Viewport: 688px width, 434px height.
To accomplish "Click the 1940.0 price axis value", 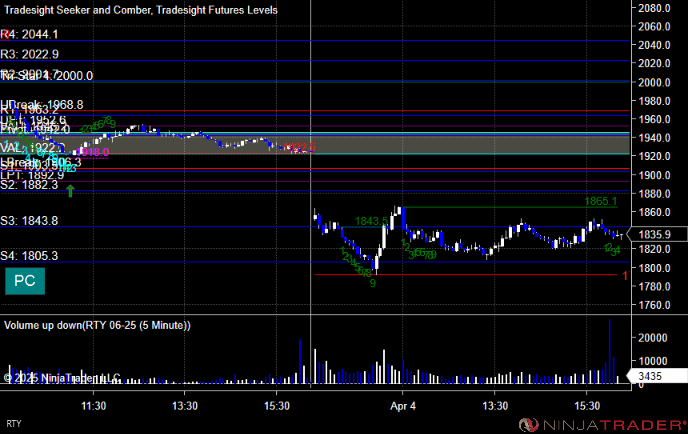I will coord(654,138).
